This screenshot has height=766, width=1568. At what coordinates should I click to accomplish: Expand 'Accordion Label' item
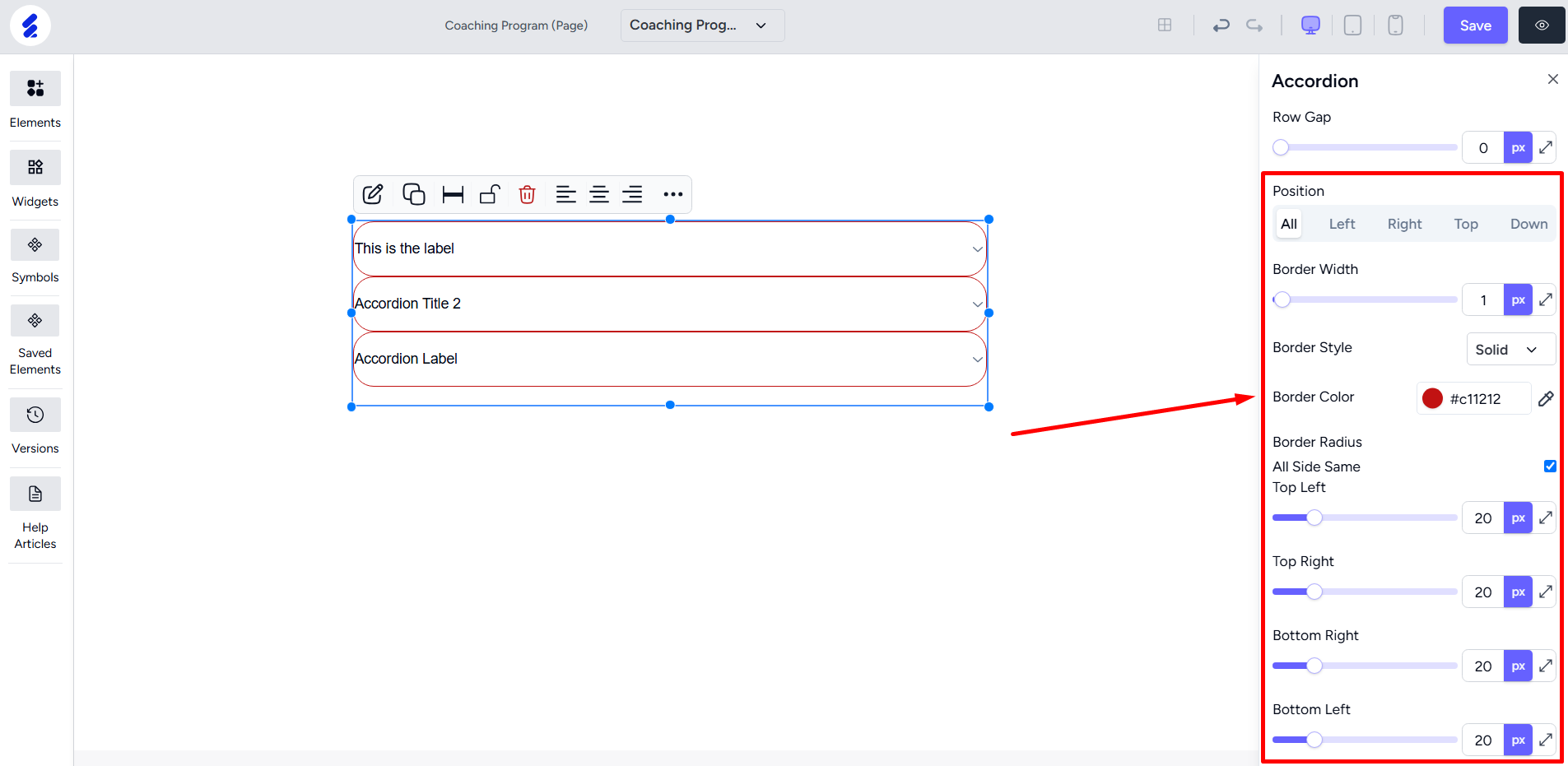point(669,359)
